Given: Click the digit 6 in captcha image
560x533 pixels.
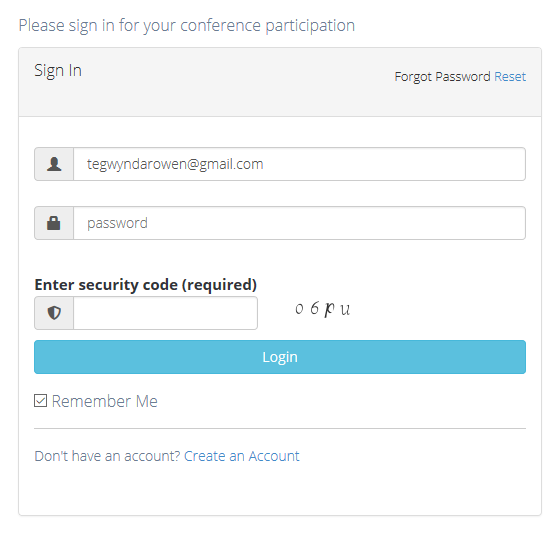Looking at the screenshot, I should coord(314,308).
